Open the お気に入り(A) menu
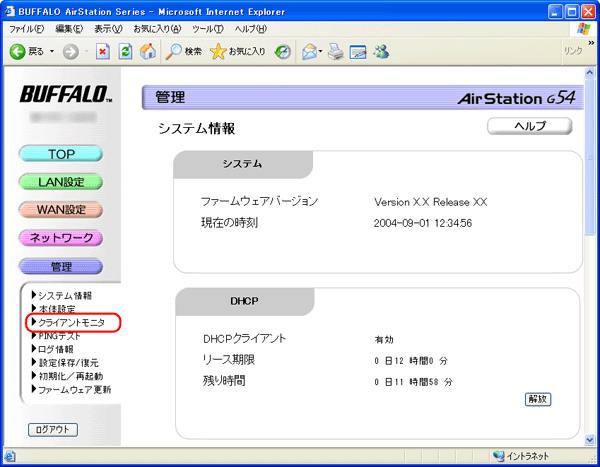This screenshot has width=600, height=467. (x=157, y=29)
